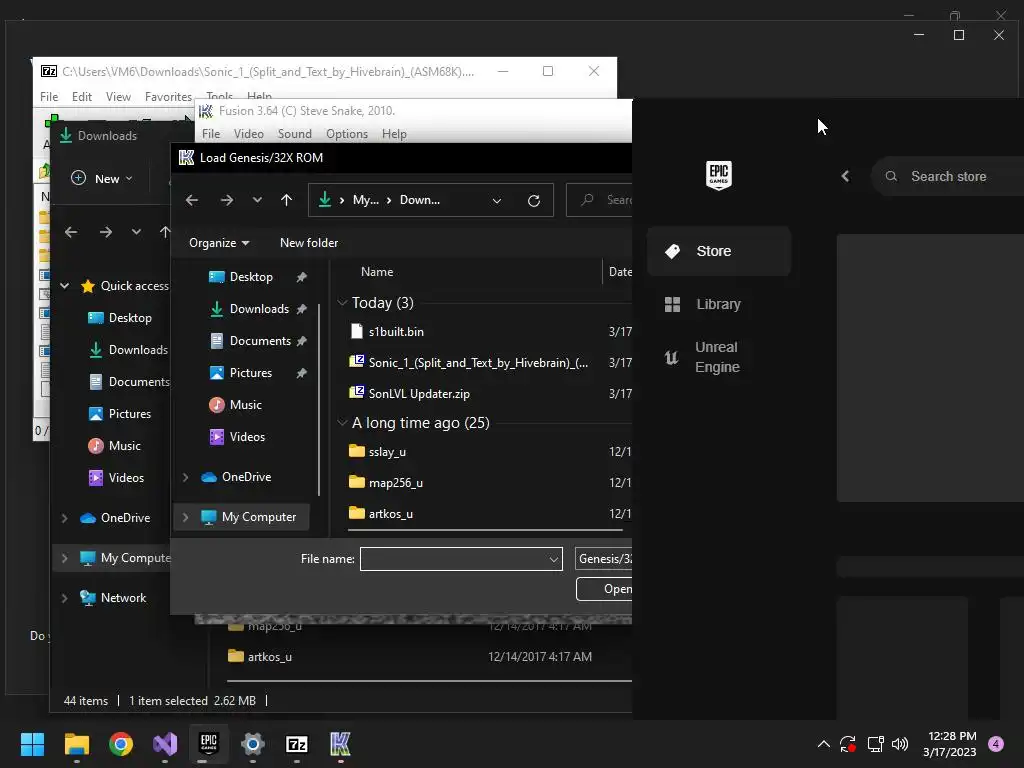Open File menu in Fusion 3.64
The height and width of the screenshot is (768, 1024).
click(x=211, y=134)
